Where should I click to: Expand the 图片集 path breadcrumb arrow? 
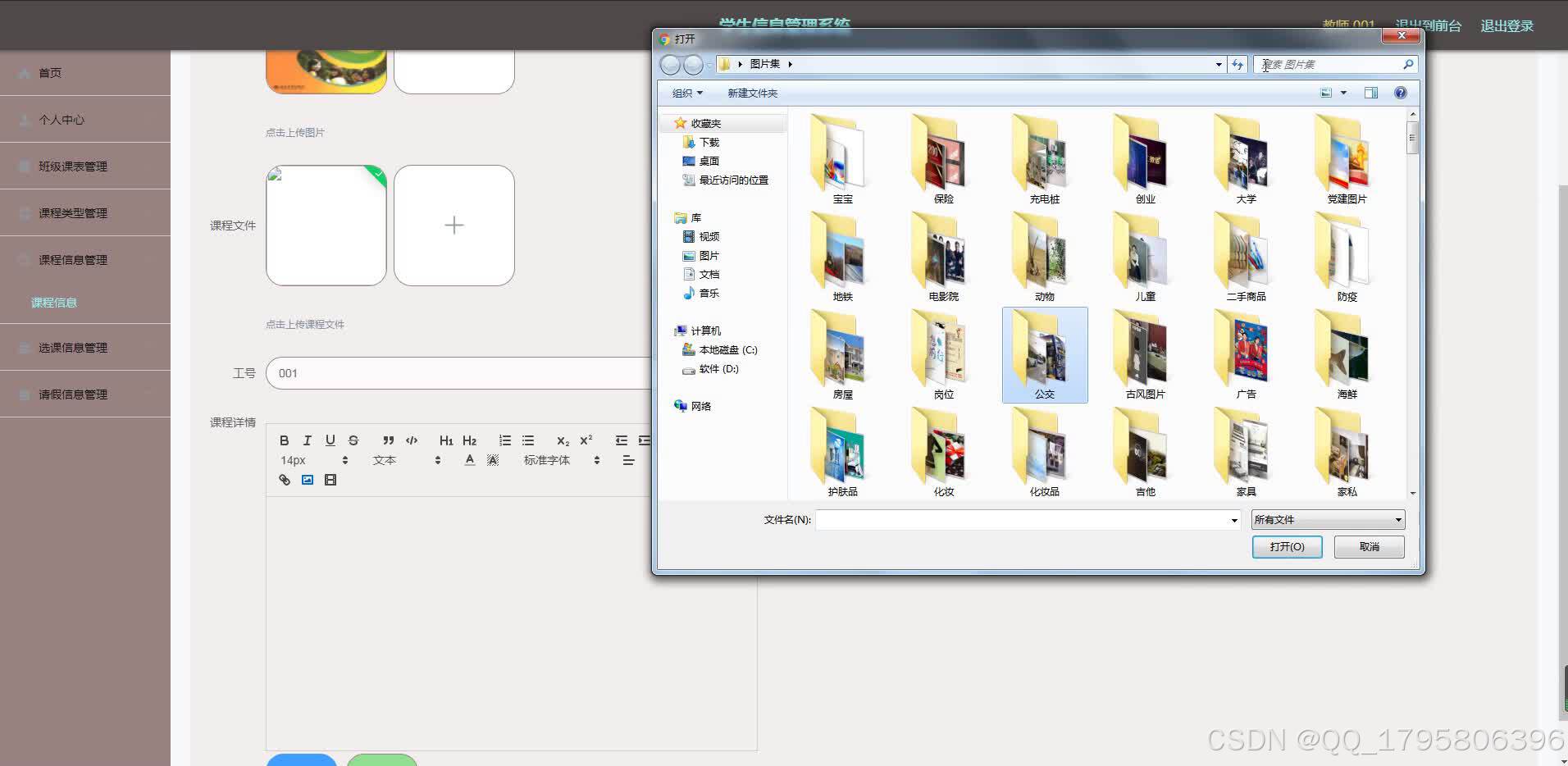pyautogui.click(x=790, y=64)
